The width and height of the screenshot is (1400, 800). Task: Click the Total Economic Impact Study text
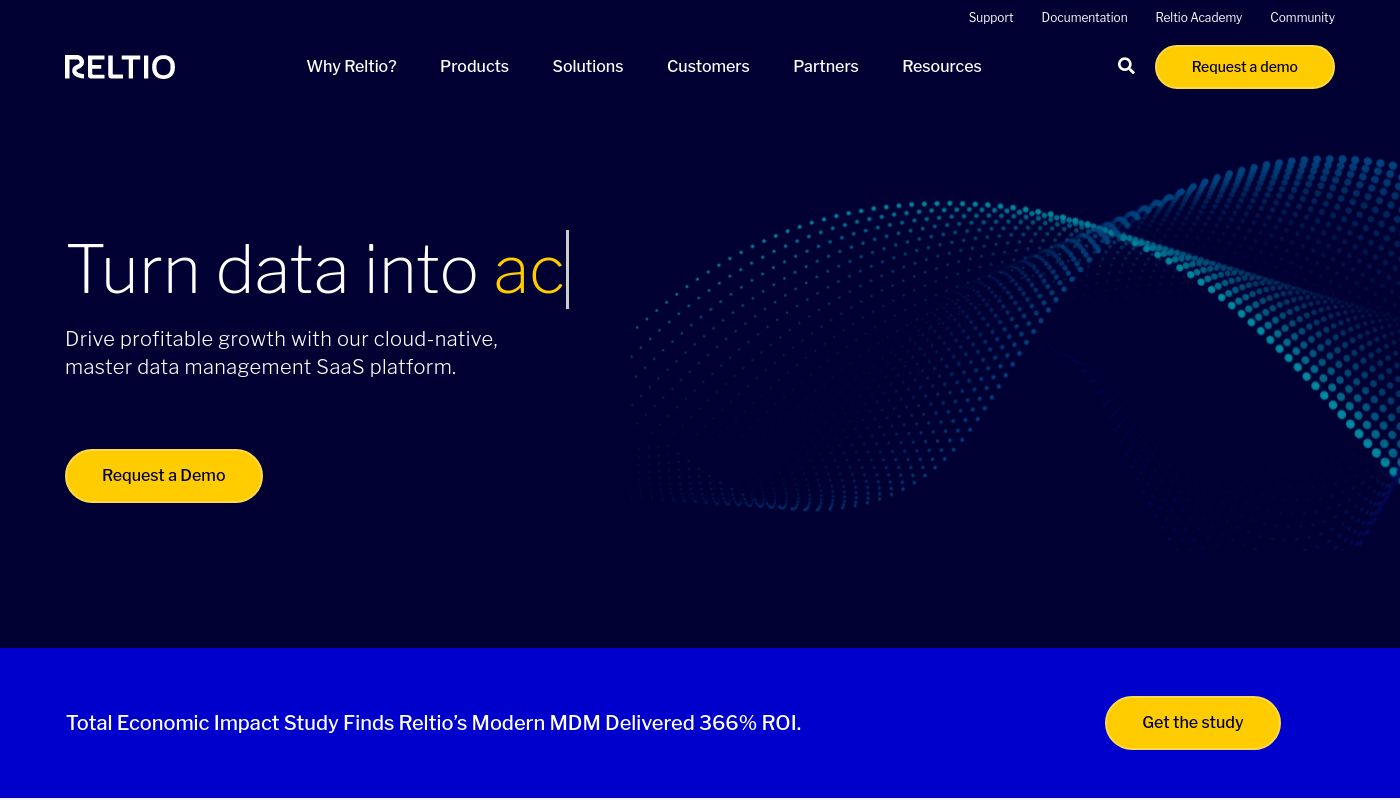pyautogui.click(x=433, y=723)
